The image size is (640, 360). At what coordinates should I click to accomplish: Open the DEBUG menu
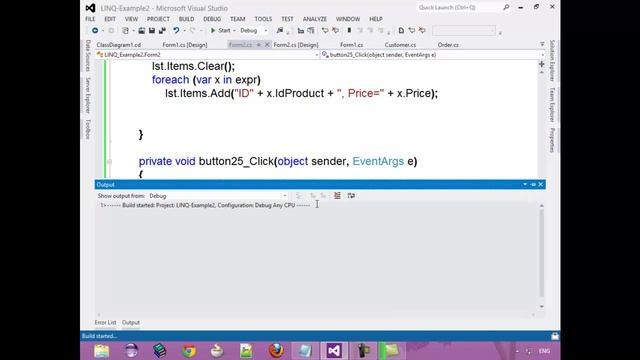click(212, 19)
